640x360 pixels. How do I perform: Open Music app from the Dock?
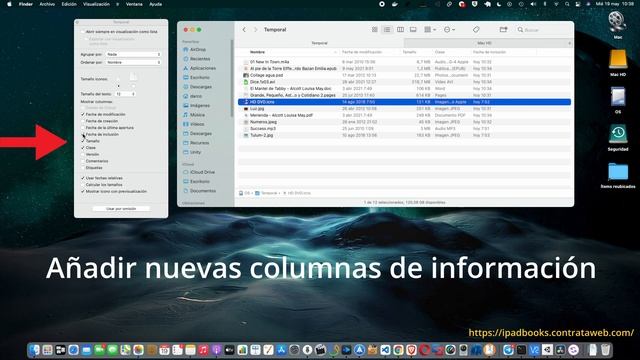point(203,350)
